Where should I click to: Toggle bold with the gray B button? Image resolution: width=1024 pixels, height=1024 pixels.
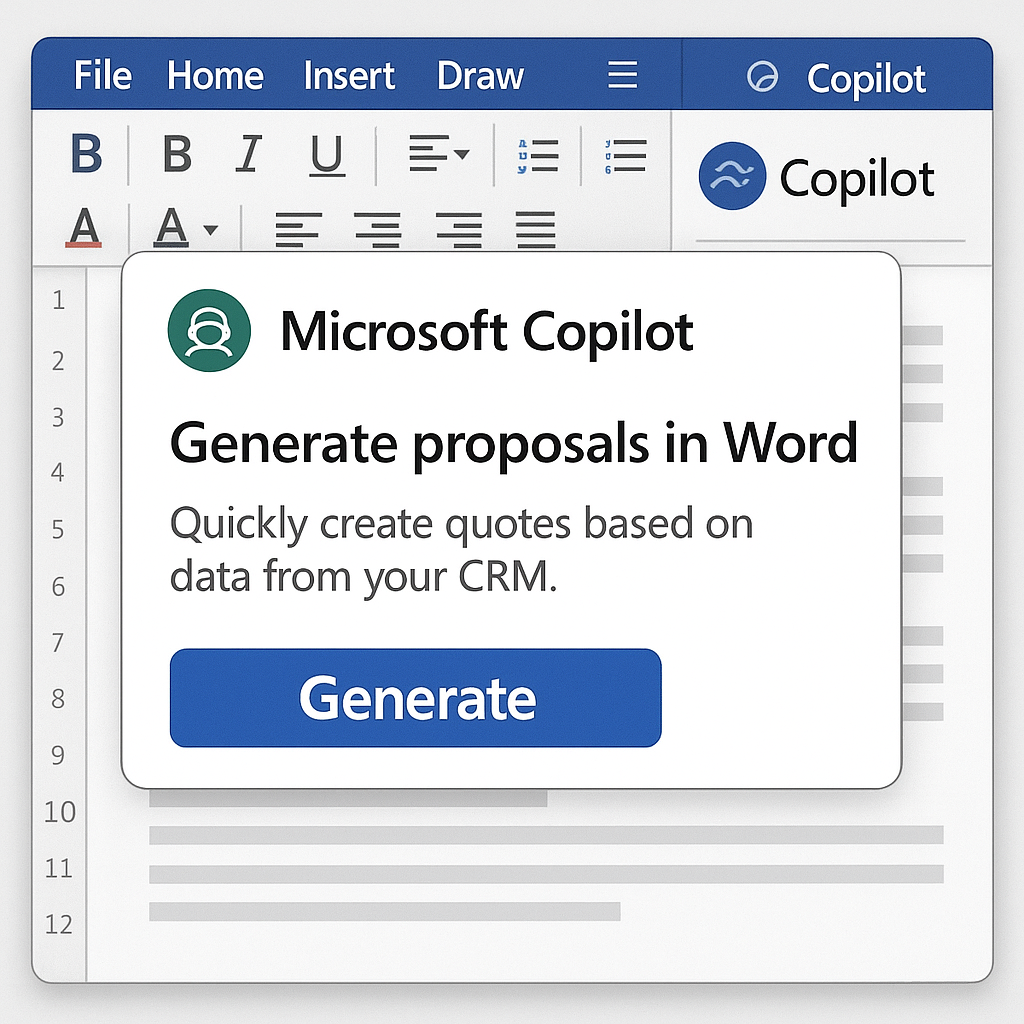pyautogui.click(x=177, y=154)
